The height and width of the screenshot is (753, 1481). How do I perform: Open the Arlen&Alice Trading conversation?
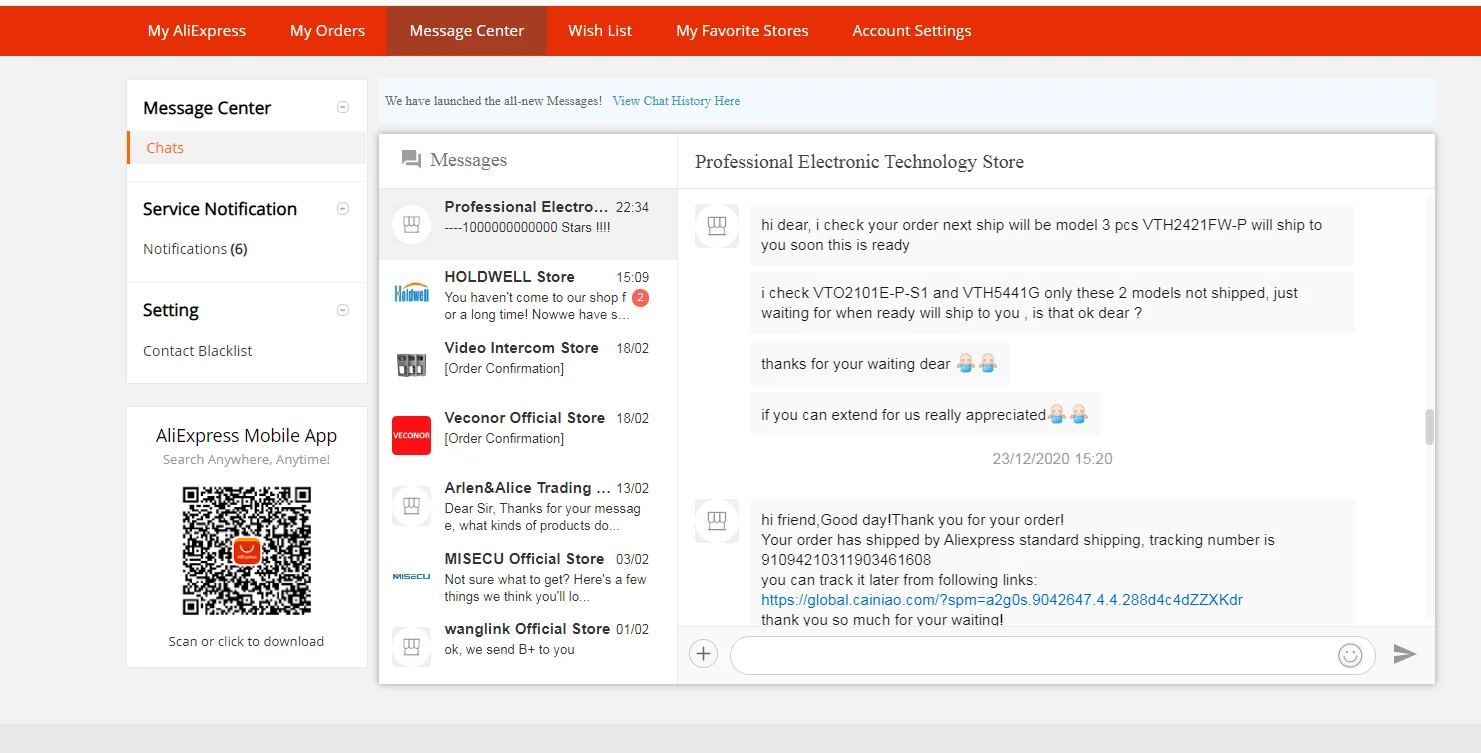tap(528, 505)
